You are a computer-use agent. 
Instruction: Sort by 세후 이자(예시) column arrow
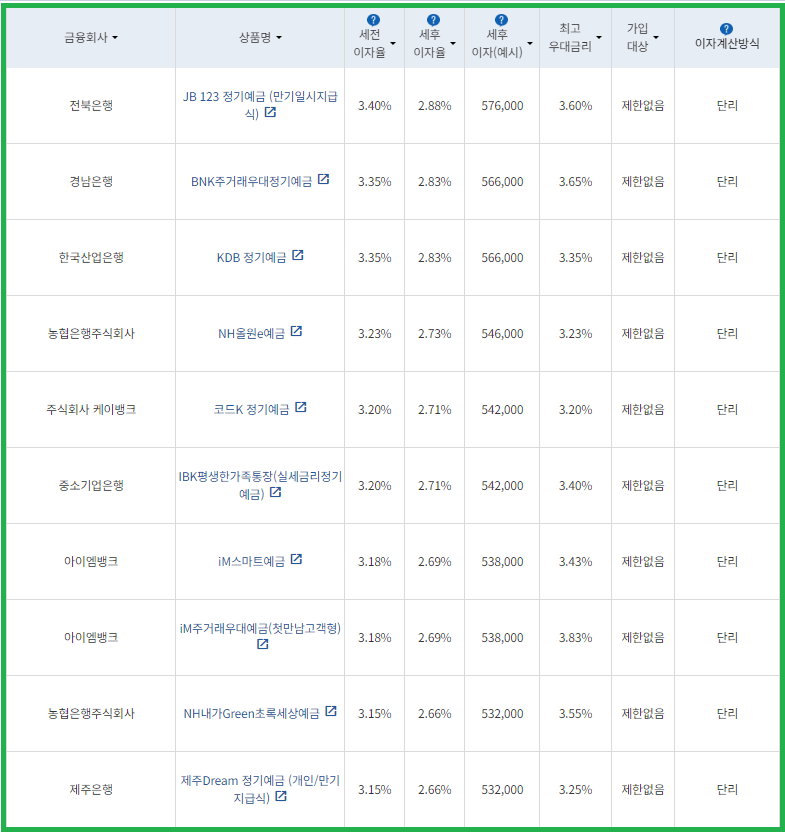[x=530, y=44]
